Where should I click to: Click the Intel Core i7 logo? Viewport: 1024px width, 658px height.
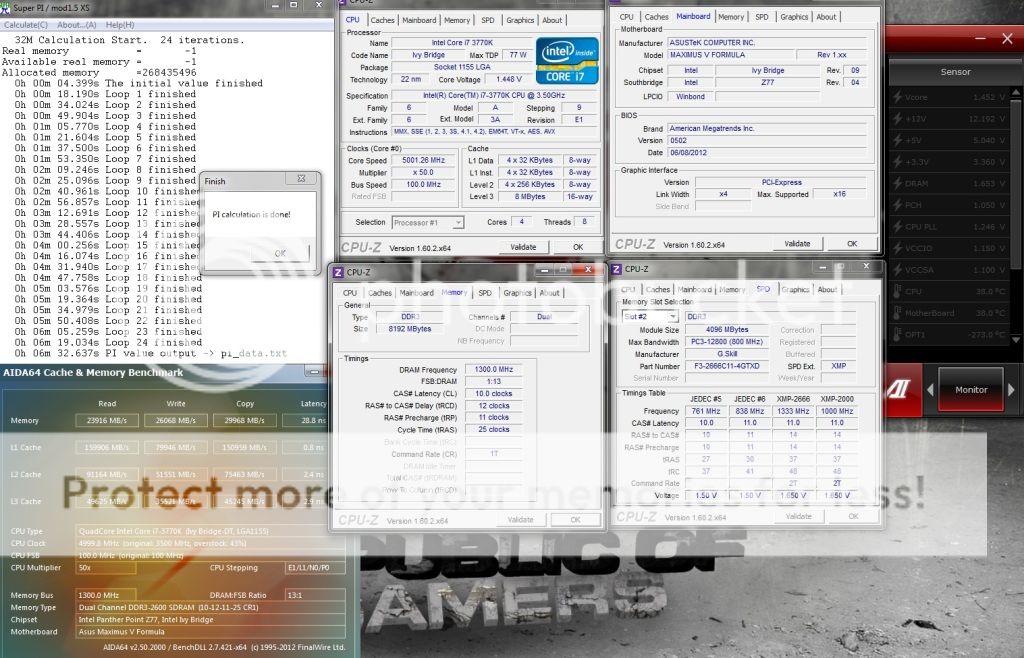click(566, 60)
